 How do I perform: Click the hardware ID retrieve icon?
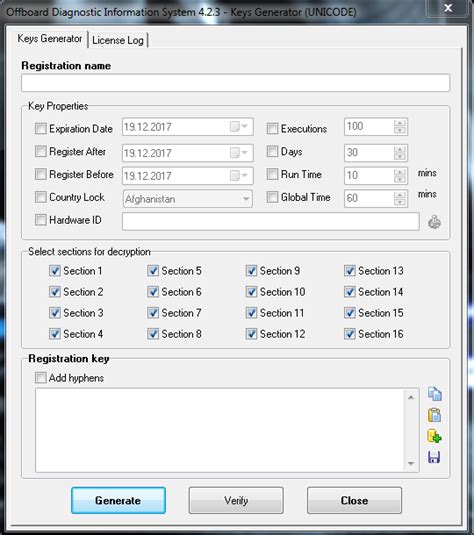click(434, 222)
